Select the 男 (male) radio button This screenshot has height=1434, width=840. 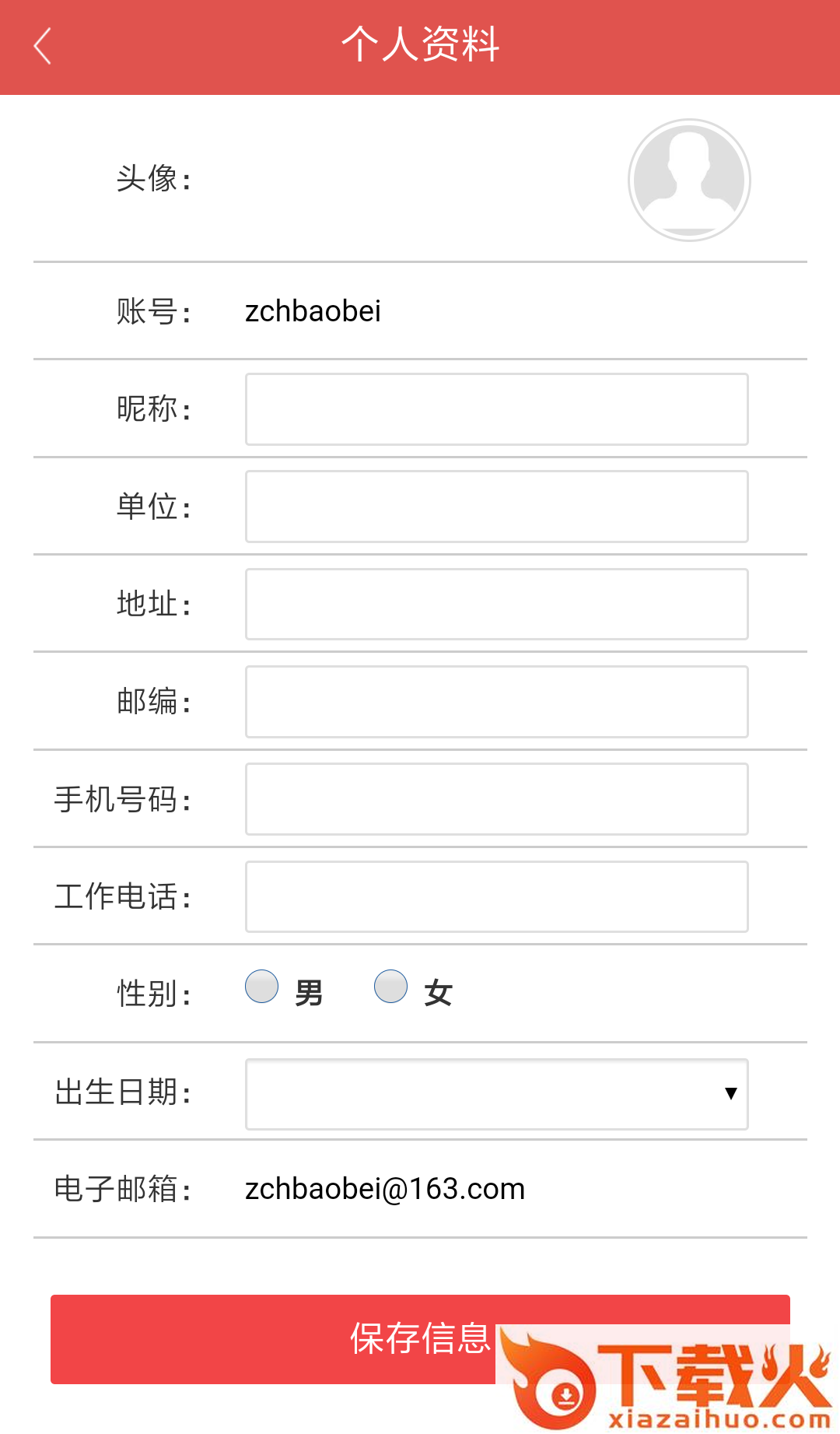(x=262, y=987)
